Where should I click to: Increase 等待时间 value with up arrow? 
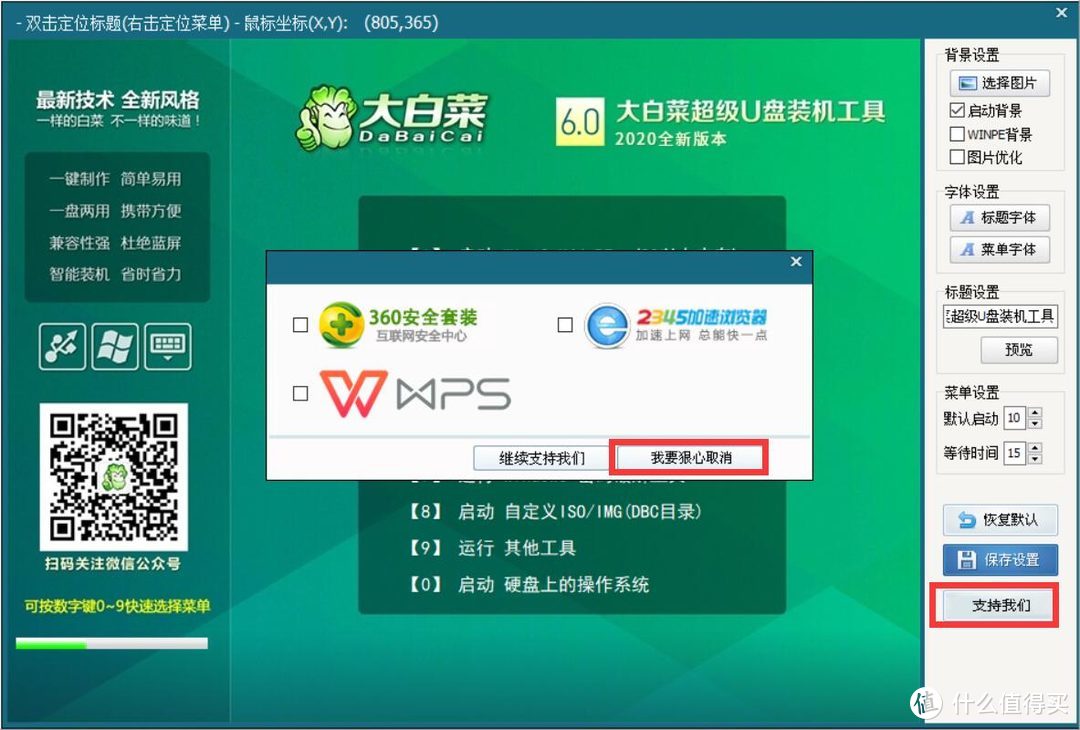[1035, 448]
